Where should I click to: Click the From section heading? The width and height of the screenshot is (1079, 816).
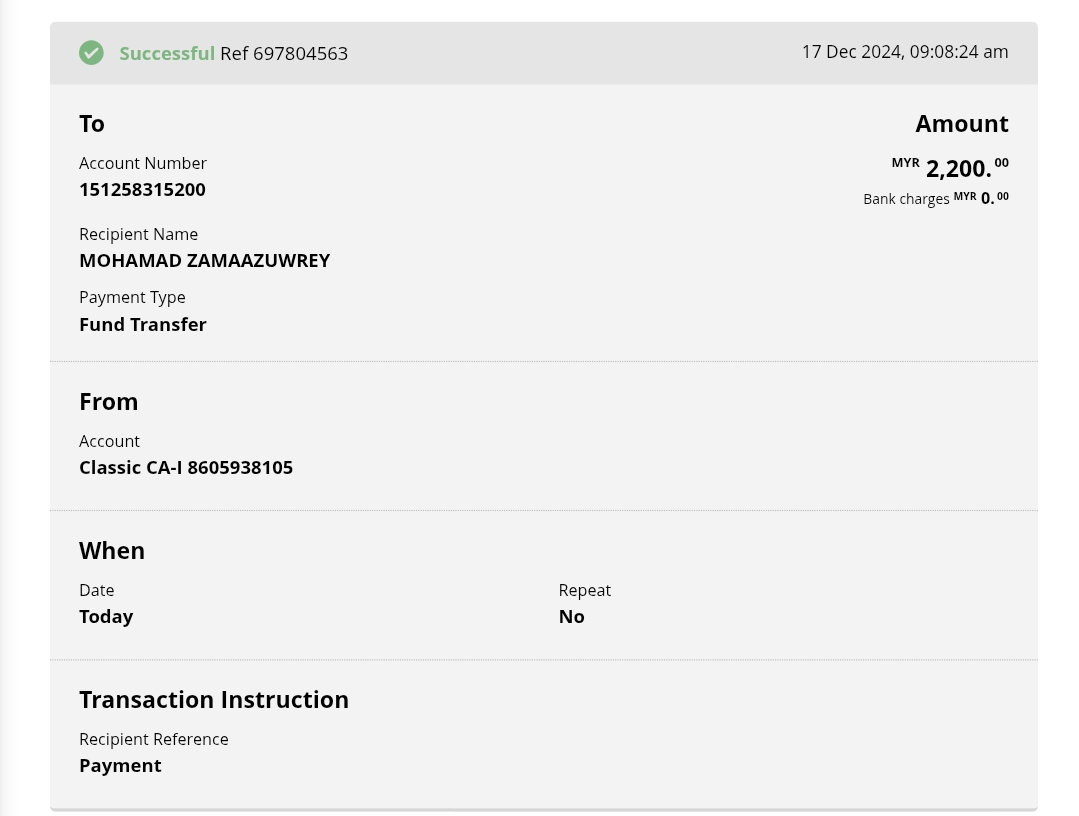pyautogui.click(x=108, y=402)
